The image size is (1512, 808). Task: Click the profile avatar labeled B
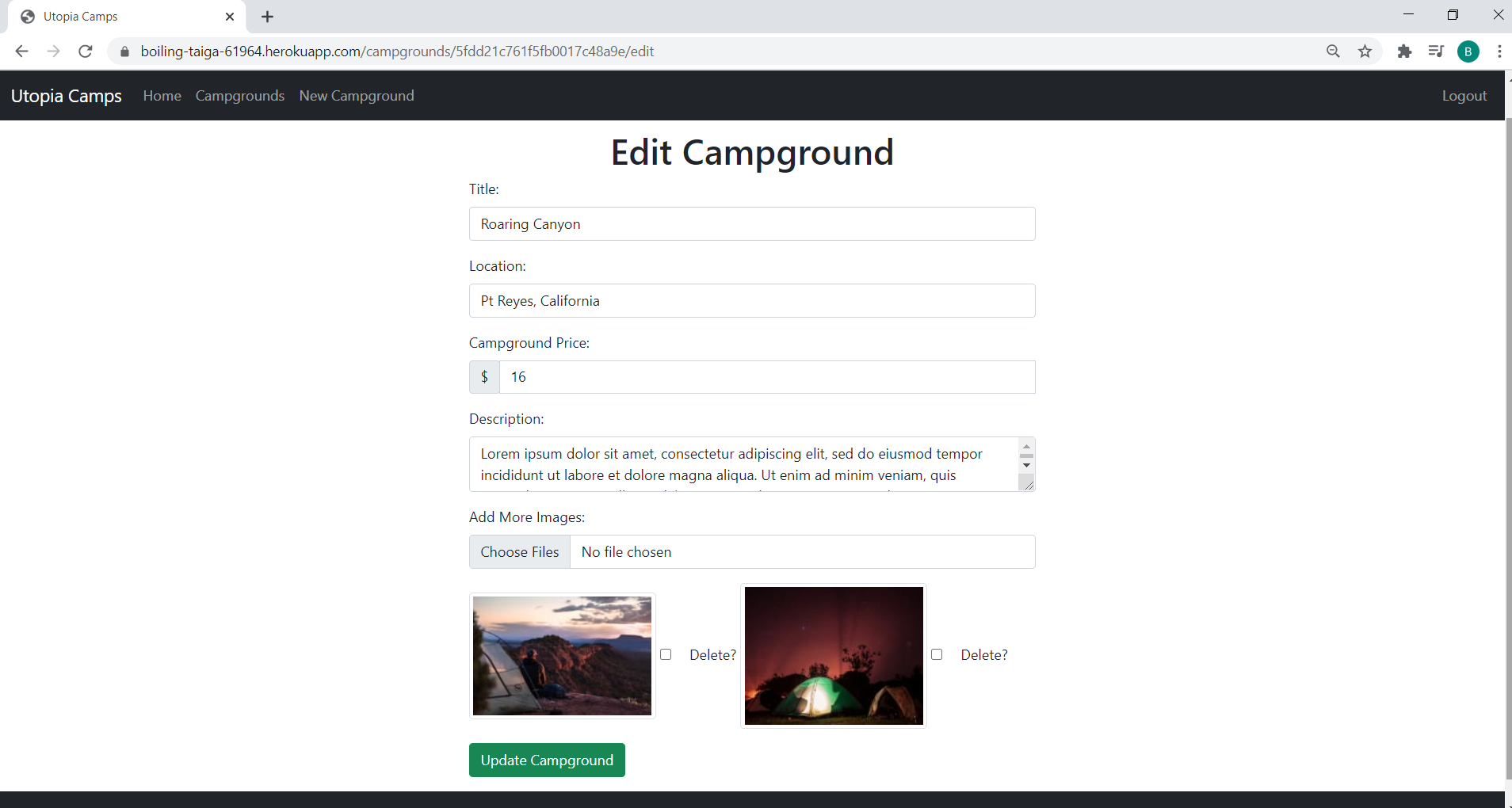click(1468, 51)
